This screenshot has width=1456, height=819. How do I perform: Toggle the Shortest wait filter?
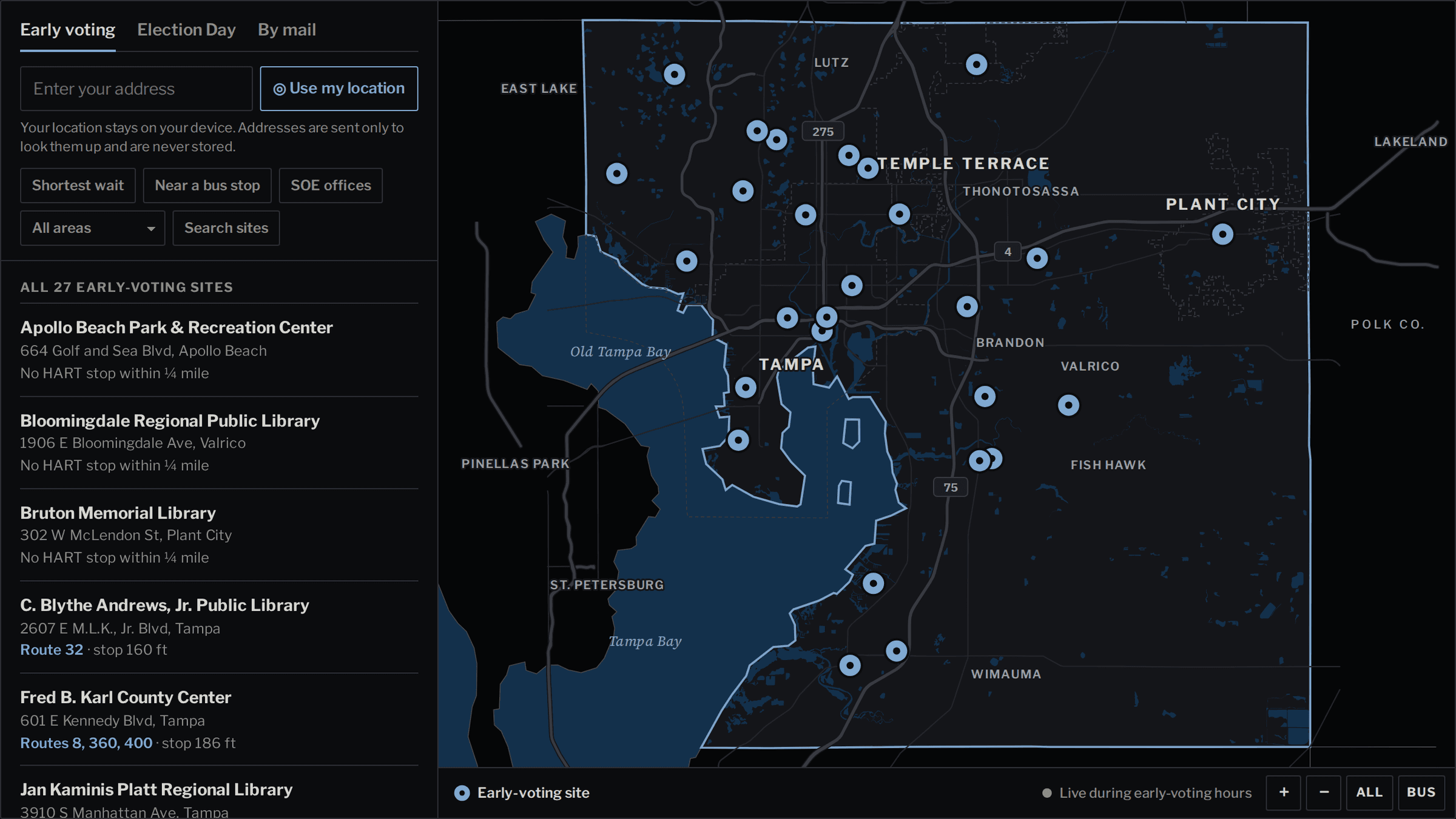click(78, 186)
